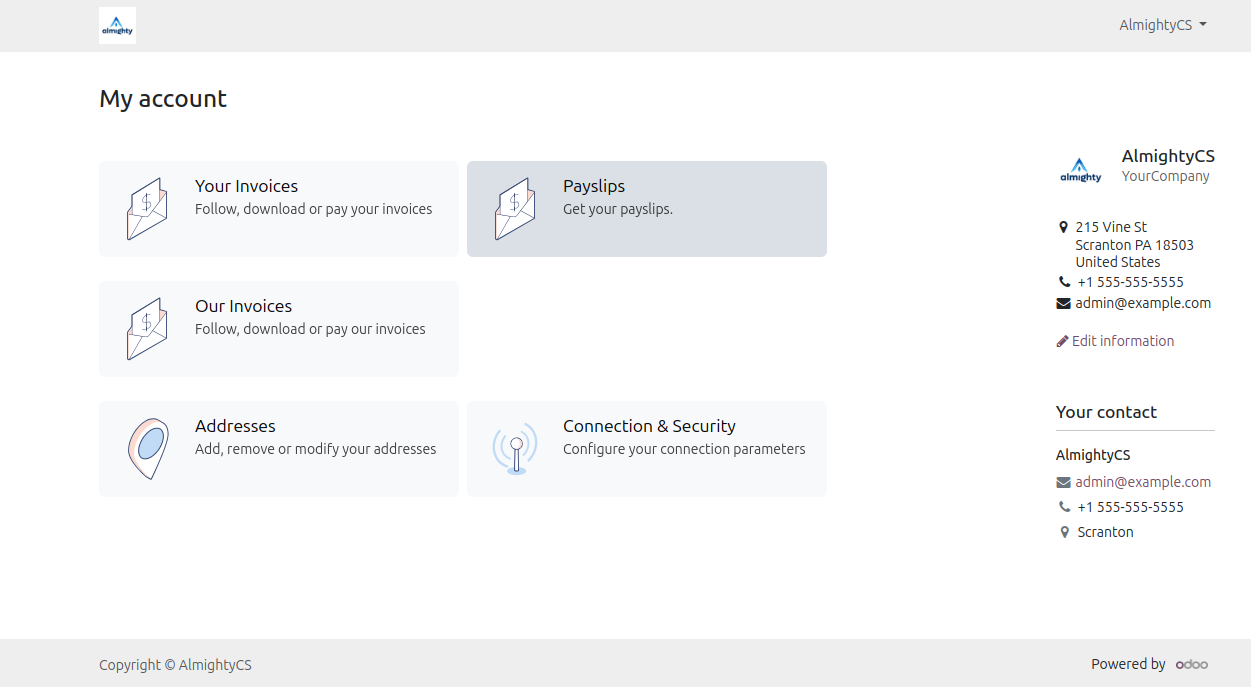
Task: Click the Payslips envelope icon
Action: (515, 208)
